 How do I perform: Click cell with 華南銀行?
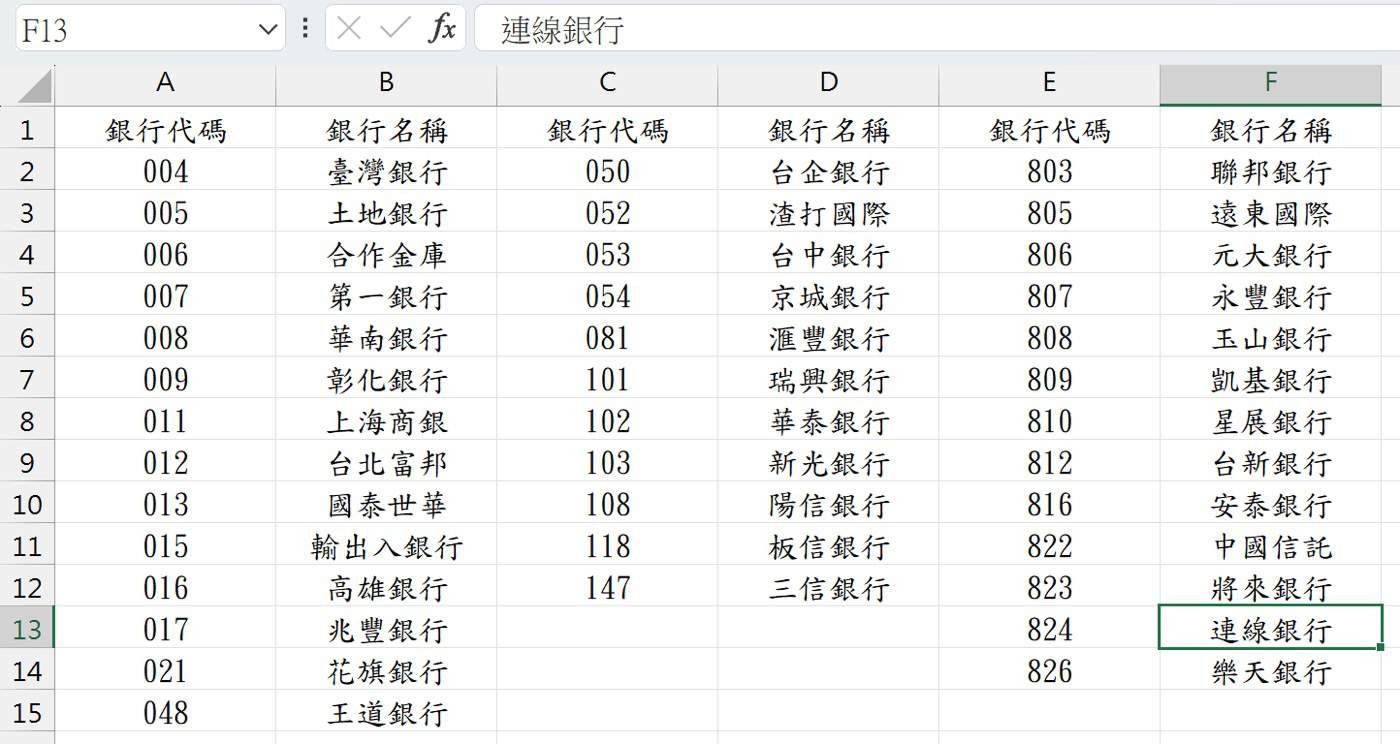click(x=386, y=338)
